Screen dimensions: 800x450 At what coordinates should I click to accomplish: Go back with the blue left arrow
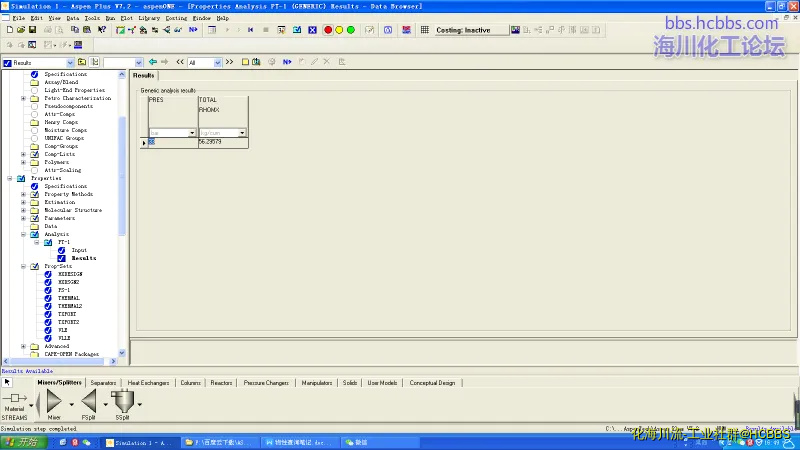pos(152,62)
